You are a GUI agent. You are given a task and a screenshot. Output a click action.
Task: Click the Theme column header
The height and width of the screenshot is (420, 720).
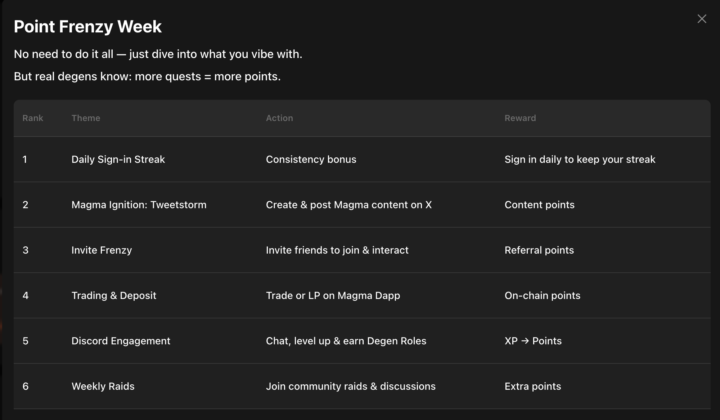[86, 118]
